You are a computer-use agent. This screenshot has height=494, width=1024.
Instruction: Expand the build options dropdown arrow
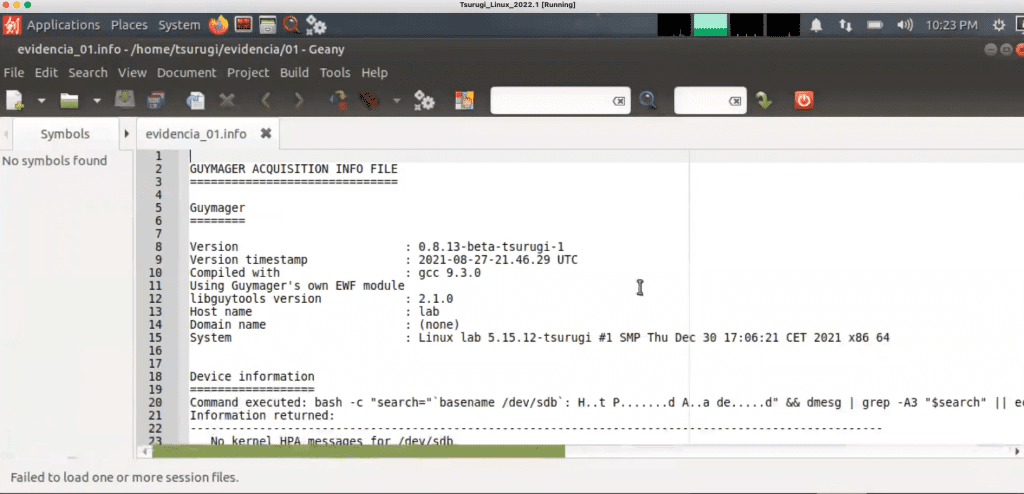coord(396,101)
